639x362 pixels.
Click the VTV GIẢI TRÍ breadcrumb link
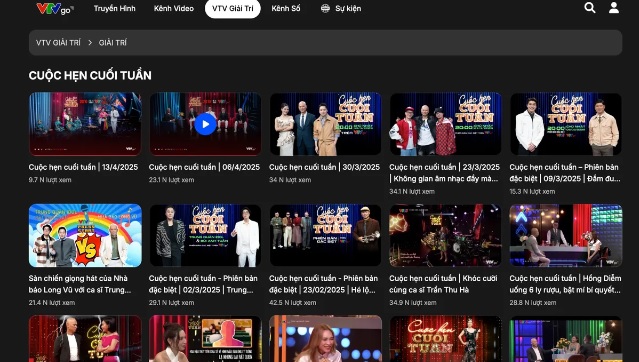point(58,42)
